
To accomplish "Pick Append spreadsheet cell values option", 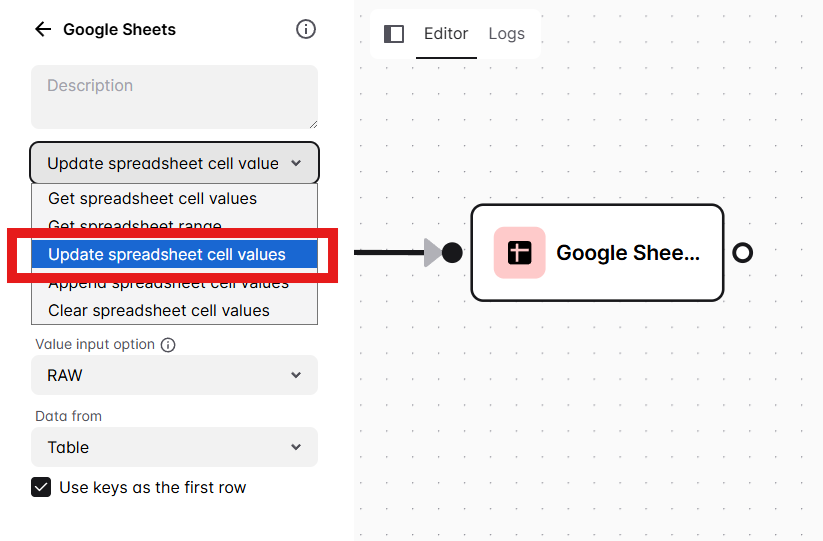I will pos(168,285).
